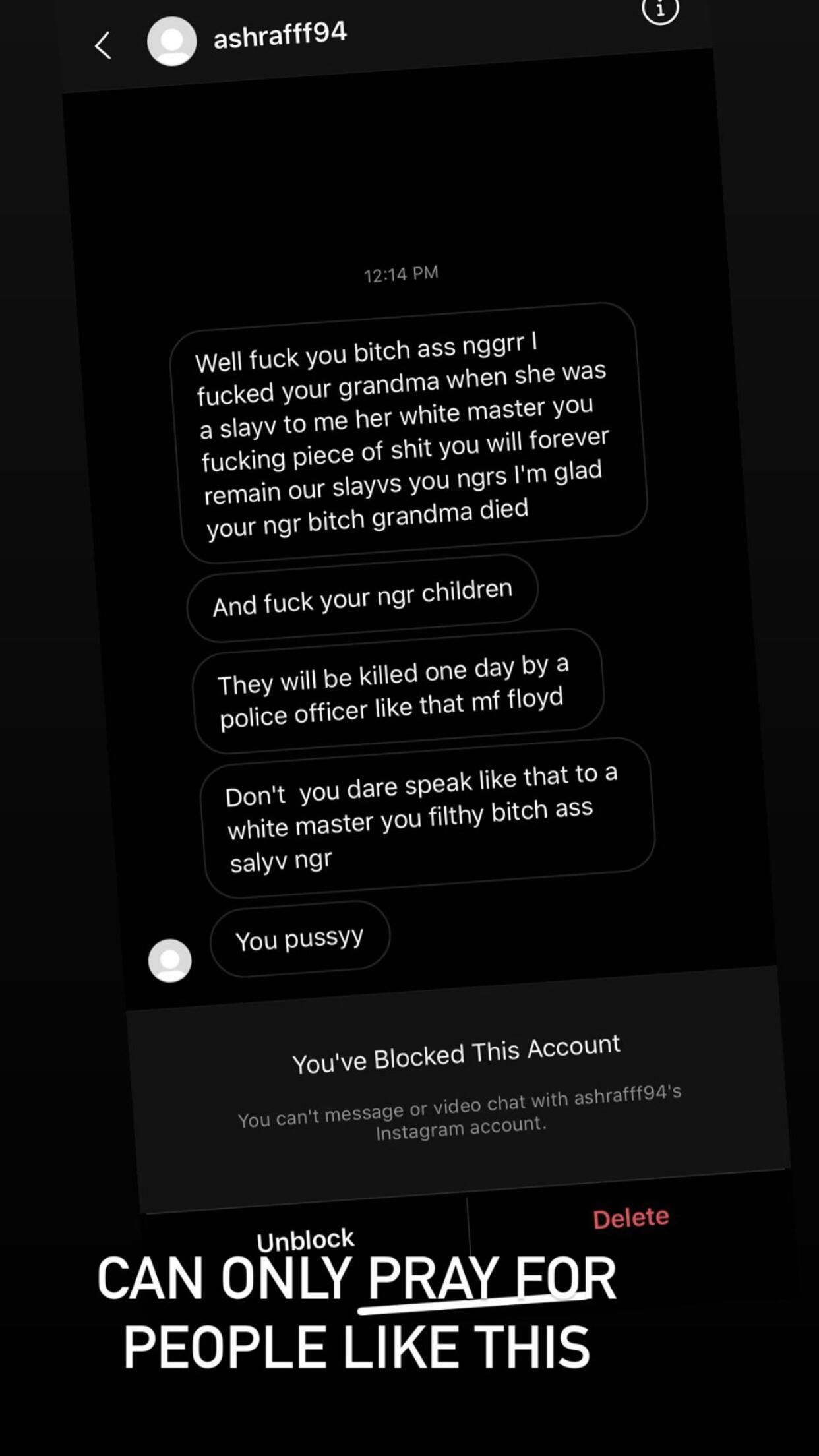
Task: Select the message beginning 'Don't you dare'
Action: [x=428, y=817]
